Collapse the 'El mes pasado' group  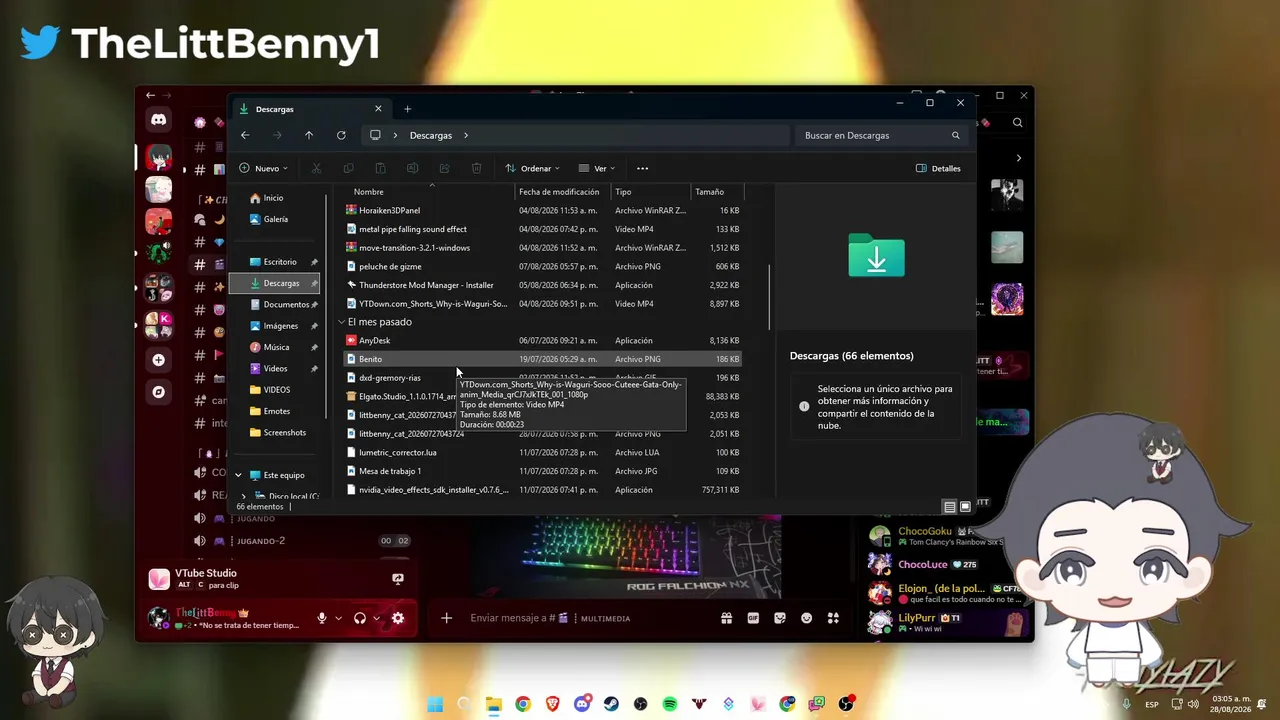tap(342, 322)
